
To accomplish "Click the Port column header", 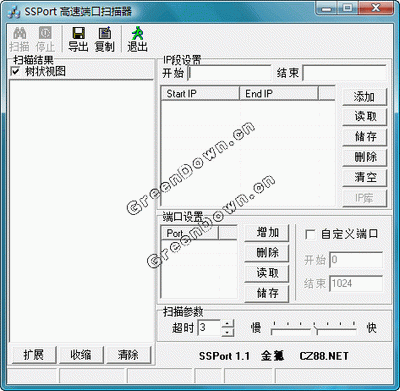I will pos(190,233).
